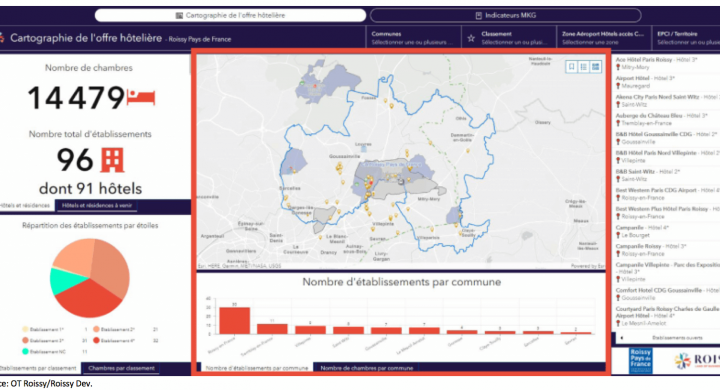Open Best Western Plus Hôtel Paris Roissy entry
The image size is (720, 390).
pos(665,213)
